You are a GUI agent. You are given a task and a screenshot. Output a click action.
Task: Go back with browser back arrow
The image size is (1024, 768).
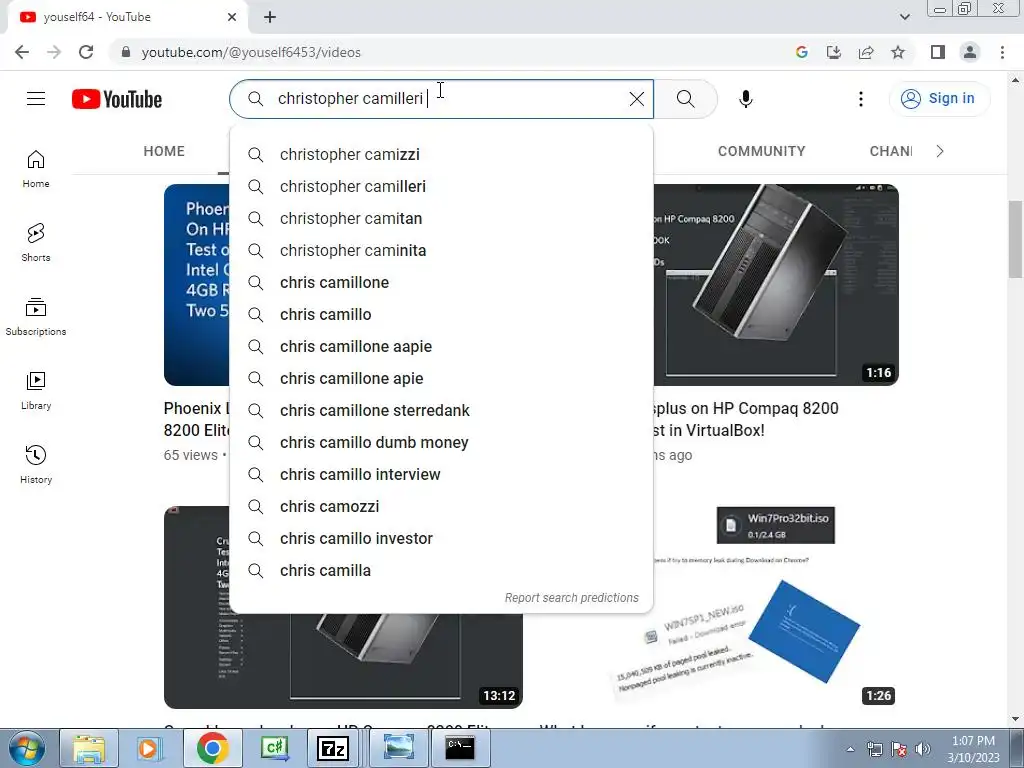point(22,52)
